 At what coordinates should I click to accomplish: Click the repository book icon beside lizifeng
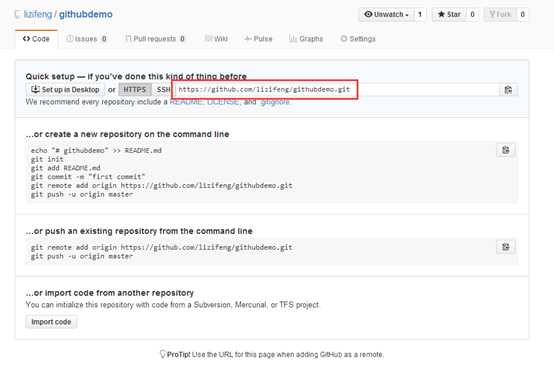click(18, 14)
